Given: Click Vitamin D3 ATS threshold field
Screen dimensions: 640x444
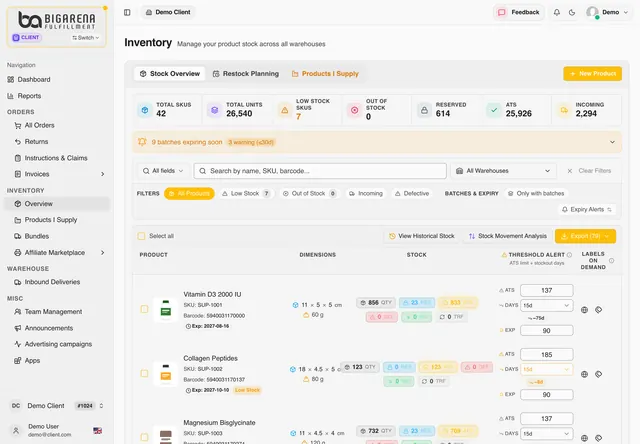Looking at the screenshot, I should (547, 290).
